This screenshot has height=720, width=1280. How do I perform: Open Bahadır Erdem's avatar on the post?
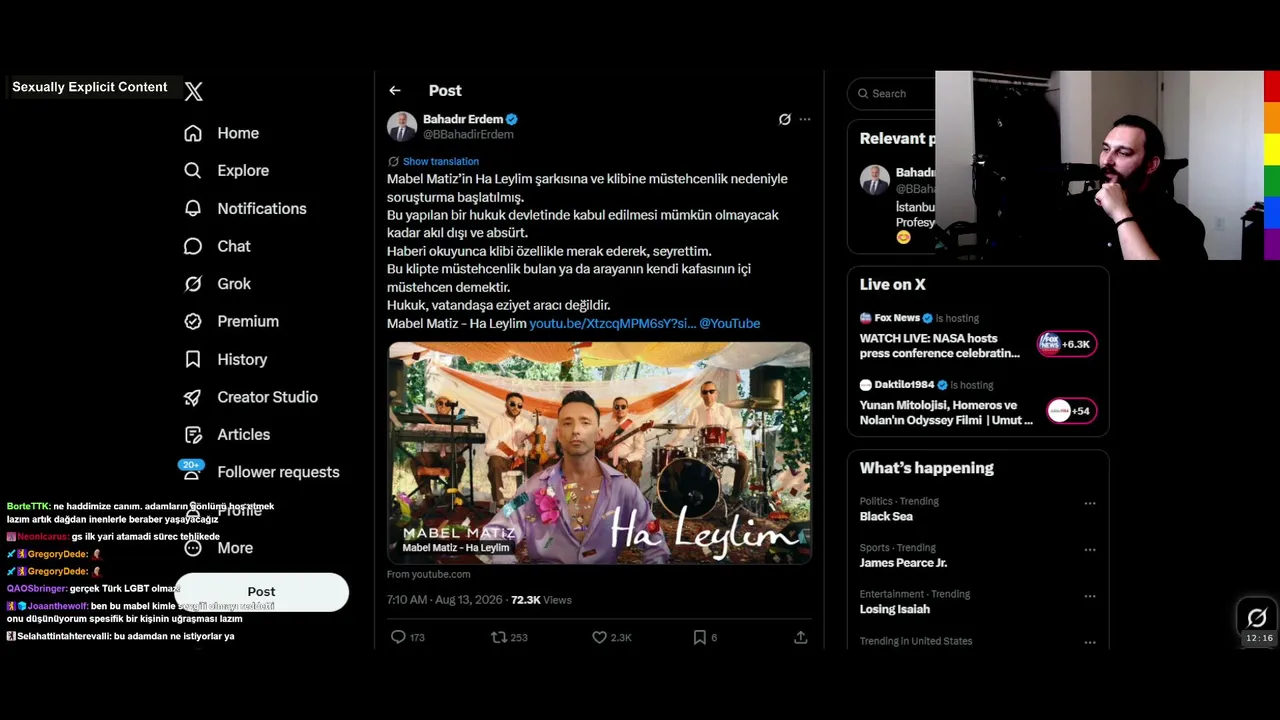(402, 126)
